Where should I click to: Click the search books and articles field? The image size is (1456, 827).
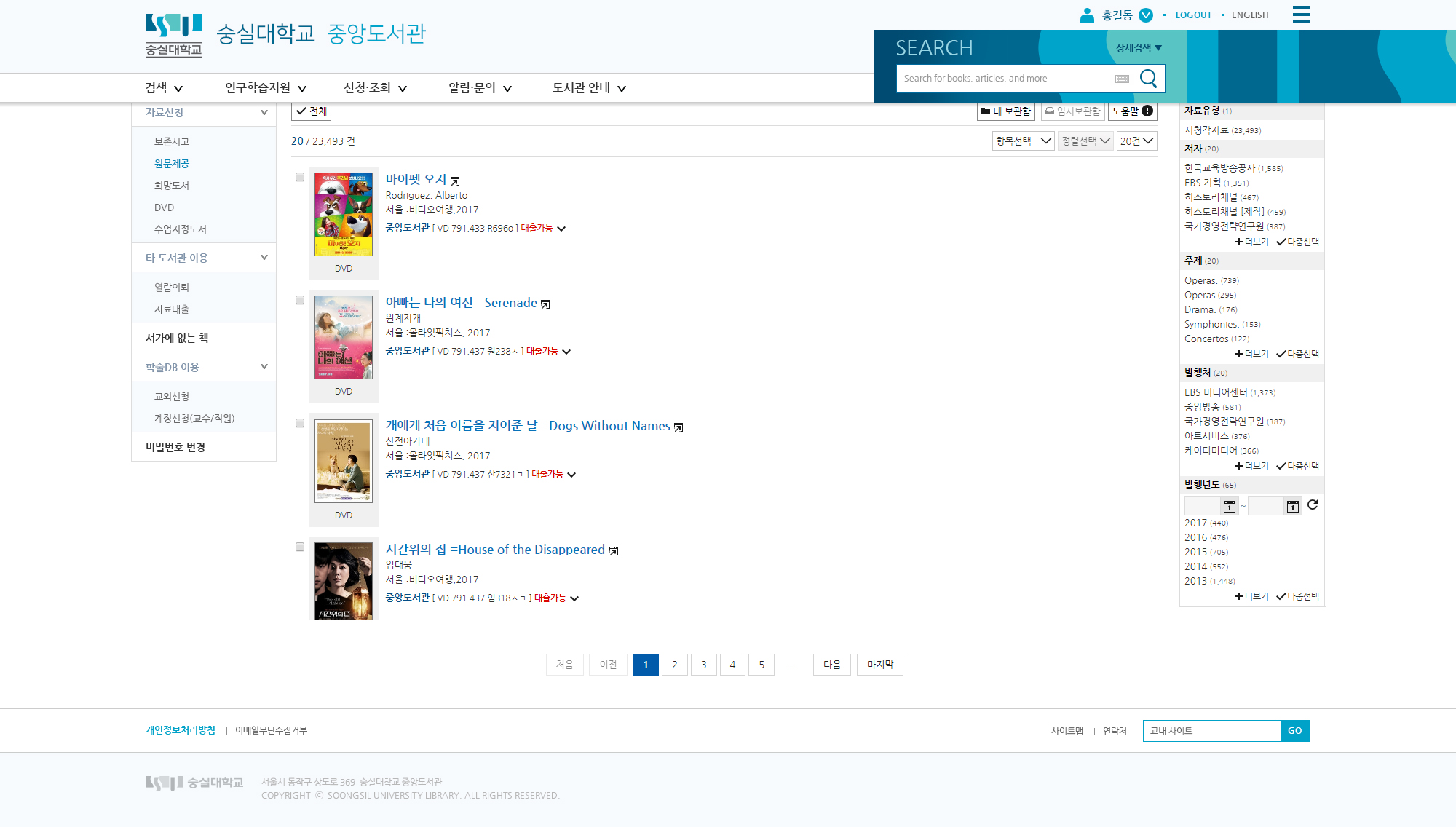point(1005,79)
